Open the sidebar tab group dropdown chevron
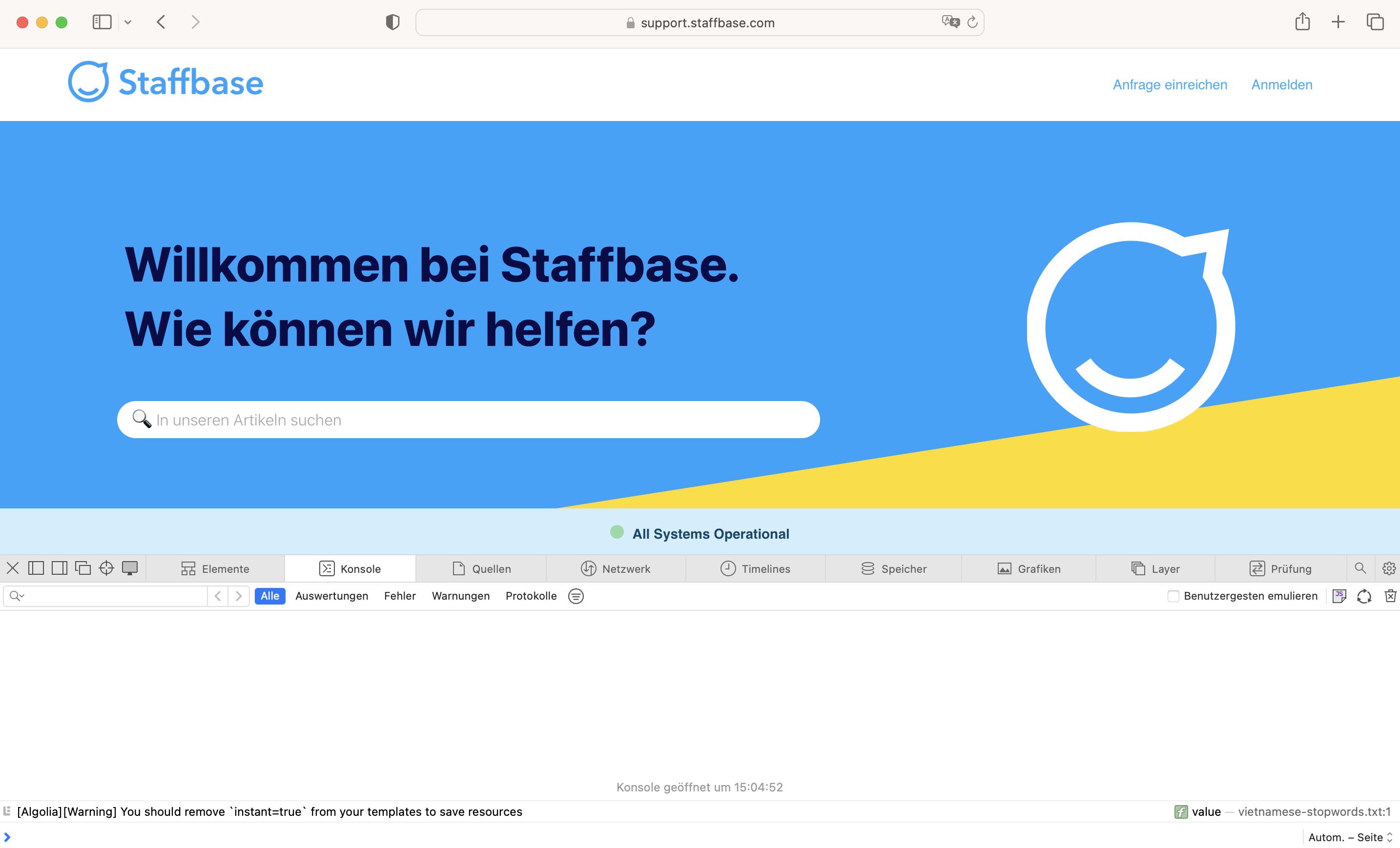Viewport: 1400px width, 848px height. pos(128,22)
